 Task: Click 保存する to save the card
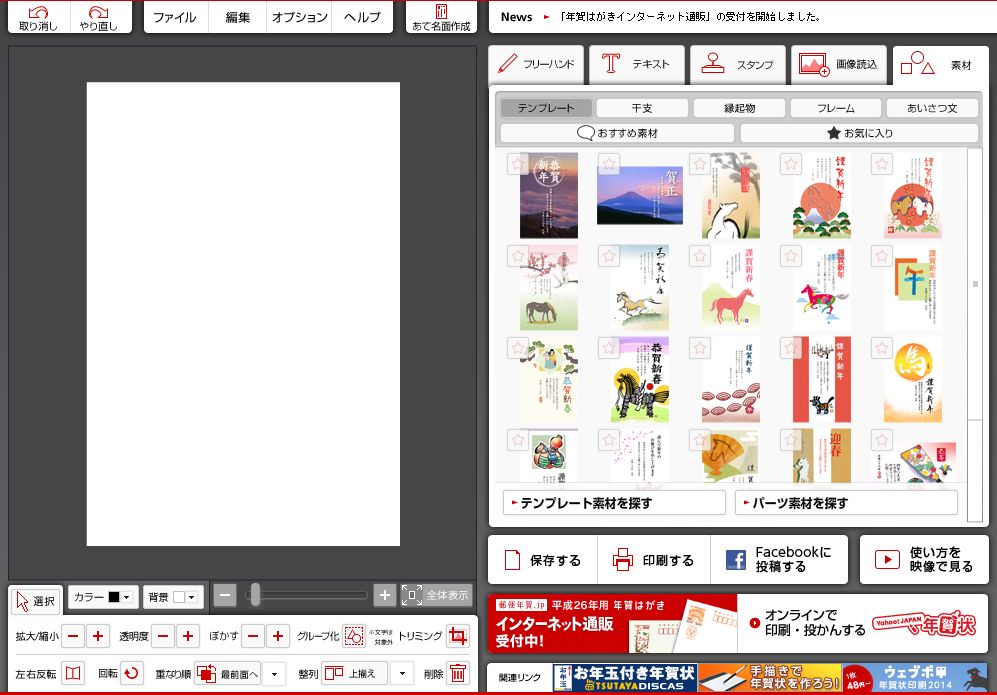pos(543,560)
